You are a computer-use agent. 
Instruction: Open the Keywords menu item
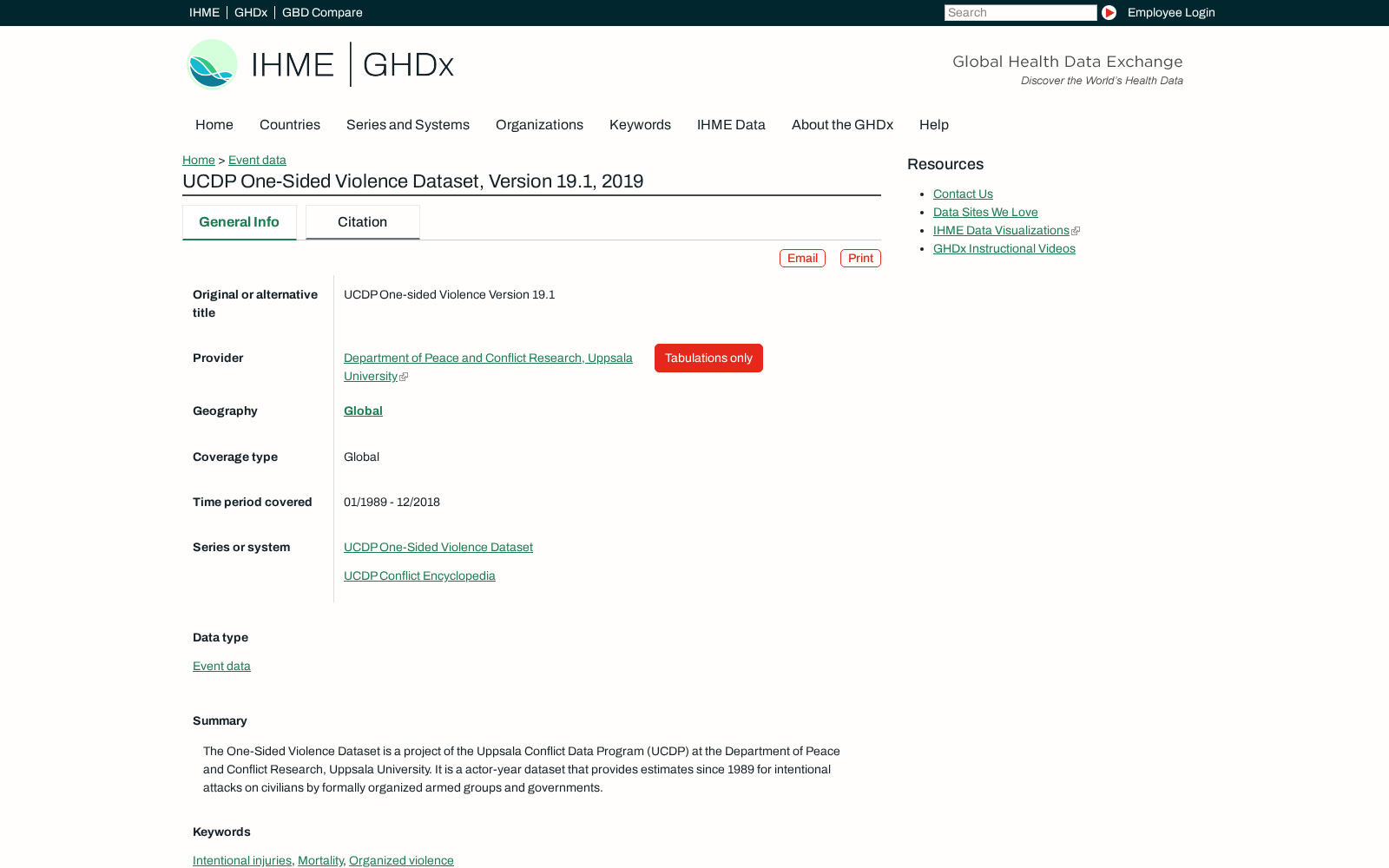tap(640, 125)
